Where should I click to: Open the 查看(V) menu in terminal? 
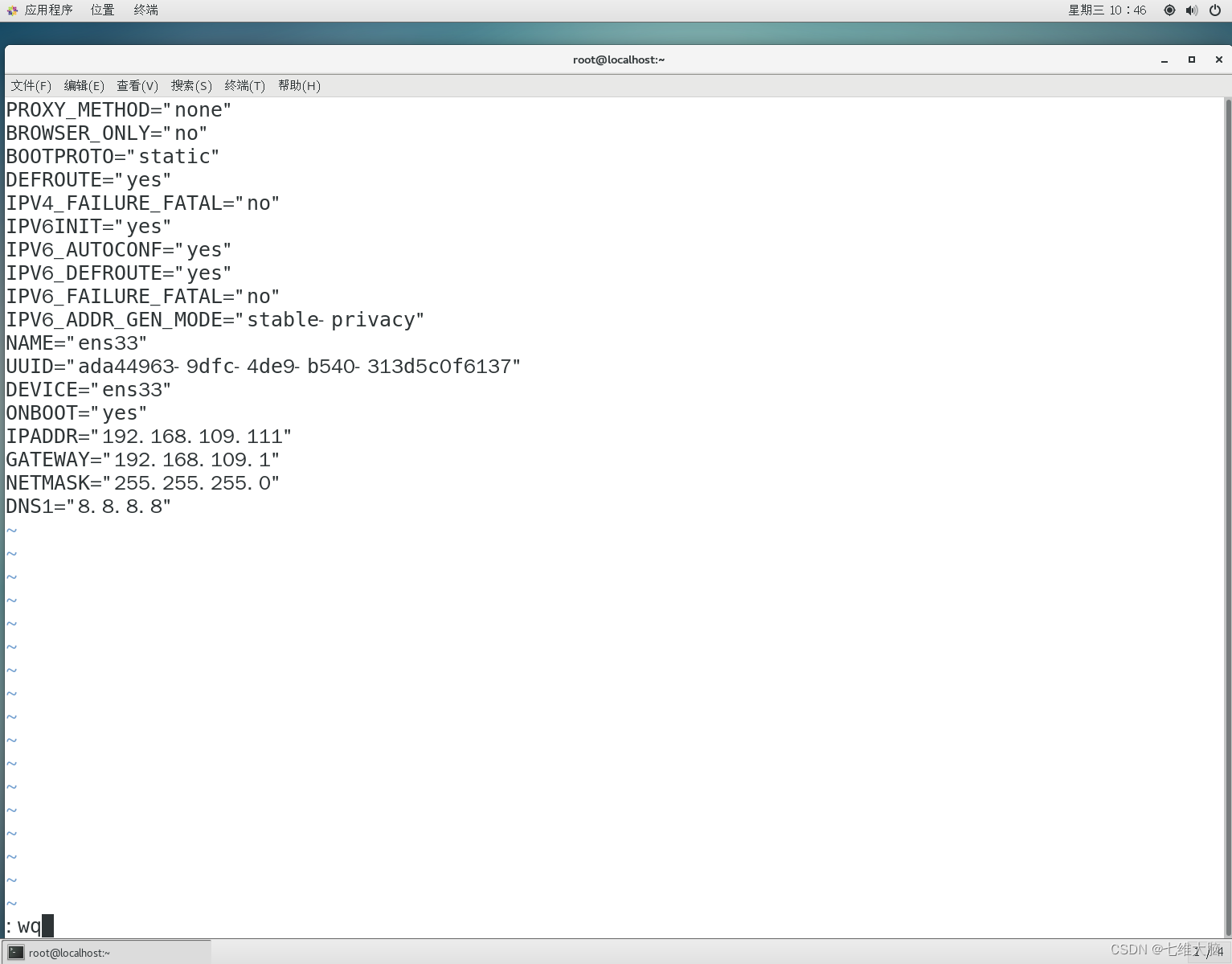[137, 86]
